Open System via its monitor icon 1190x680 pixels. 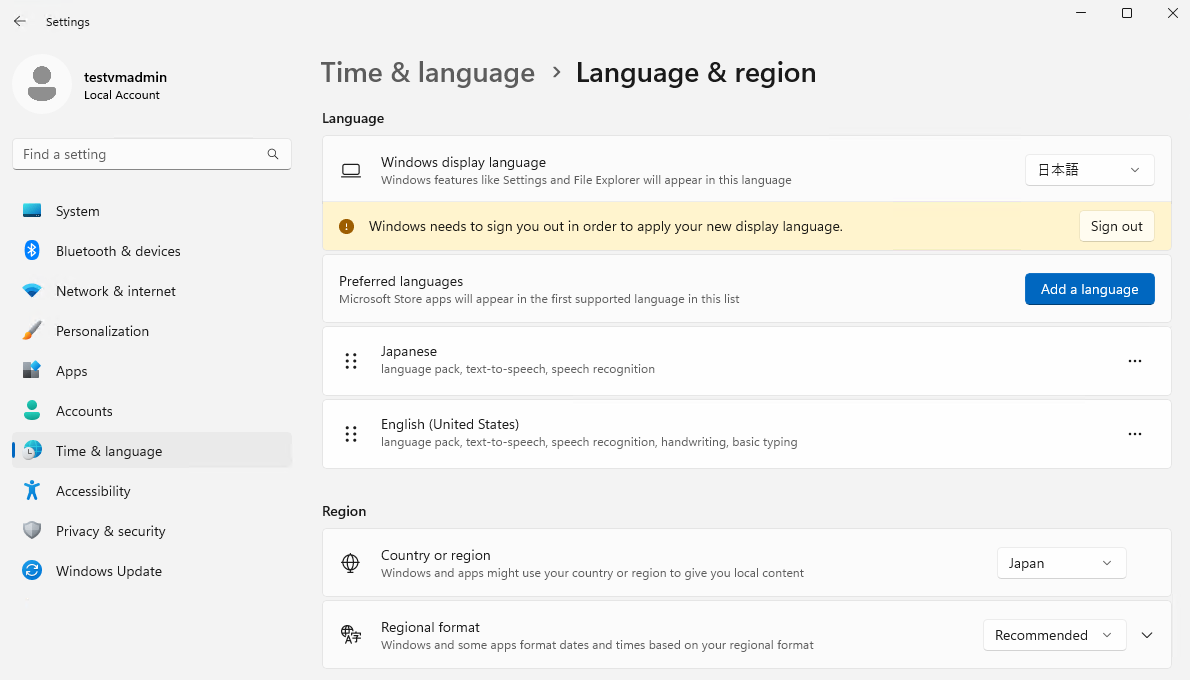point(32,211)
